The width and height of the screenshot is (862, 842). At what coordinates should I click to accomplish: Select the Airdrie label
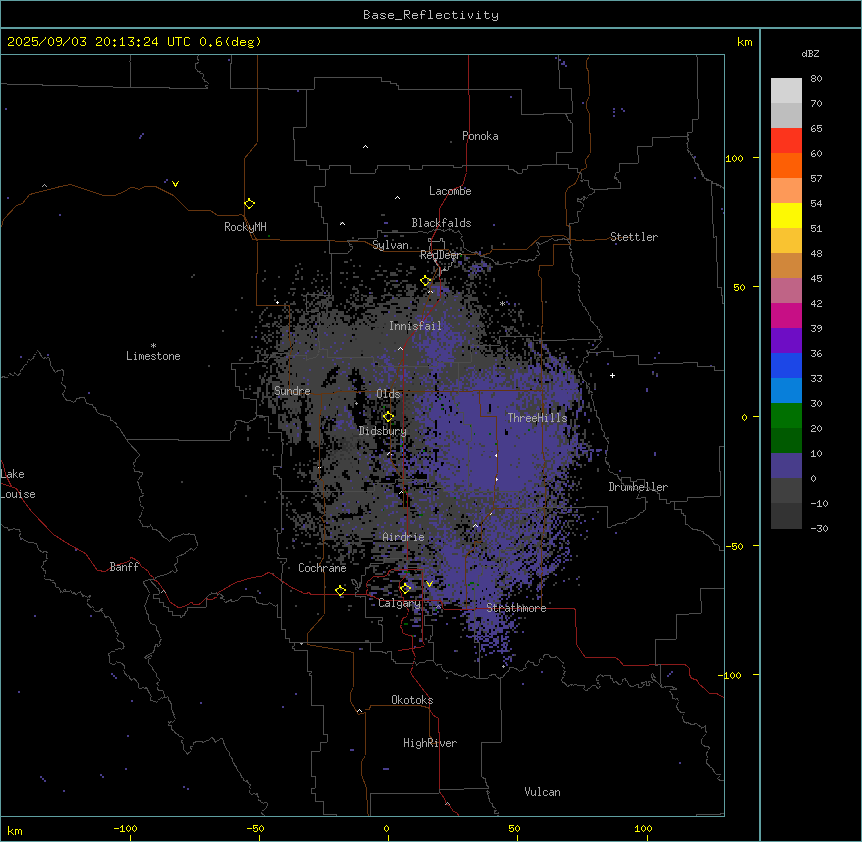coord(404,537)
